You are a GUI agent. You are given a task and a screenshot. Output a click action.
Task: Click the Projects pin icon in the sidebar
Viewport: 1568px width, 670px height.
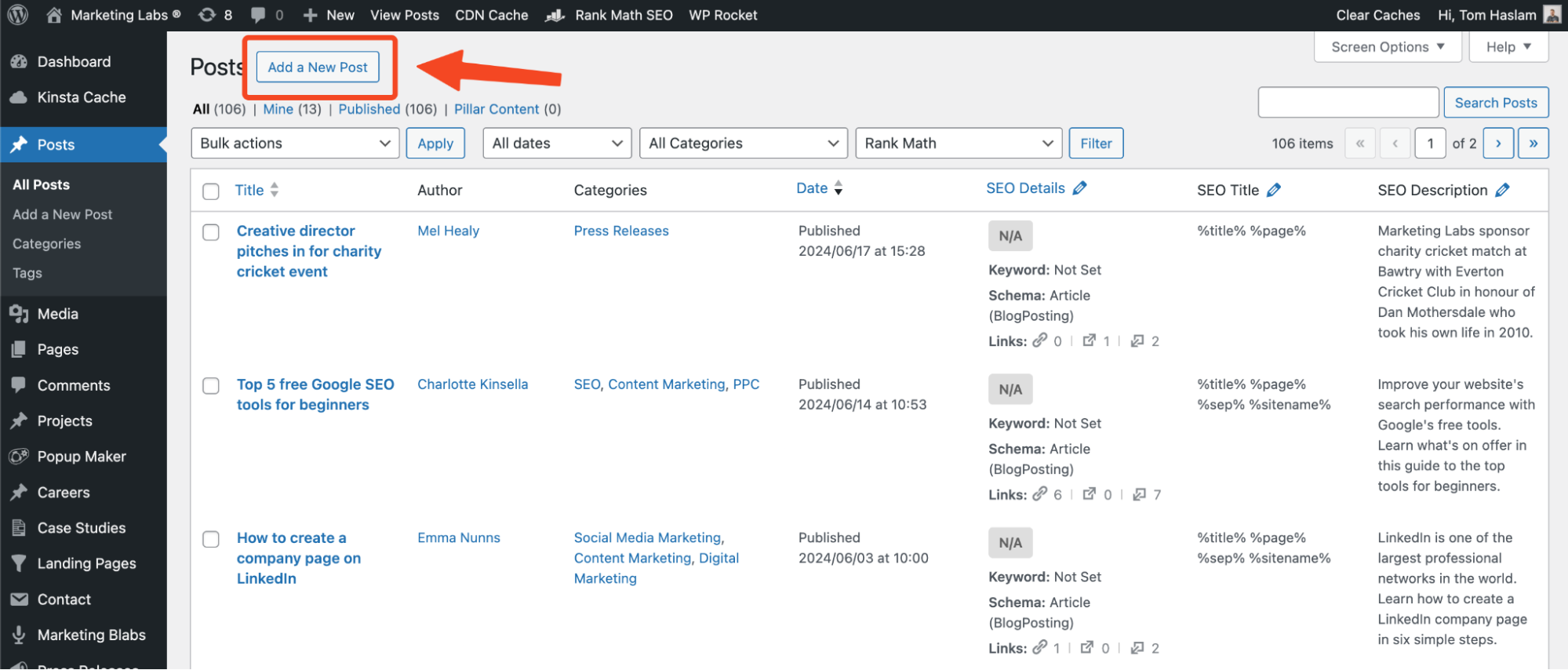[x=19, y=421]
